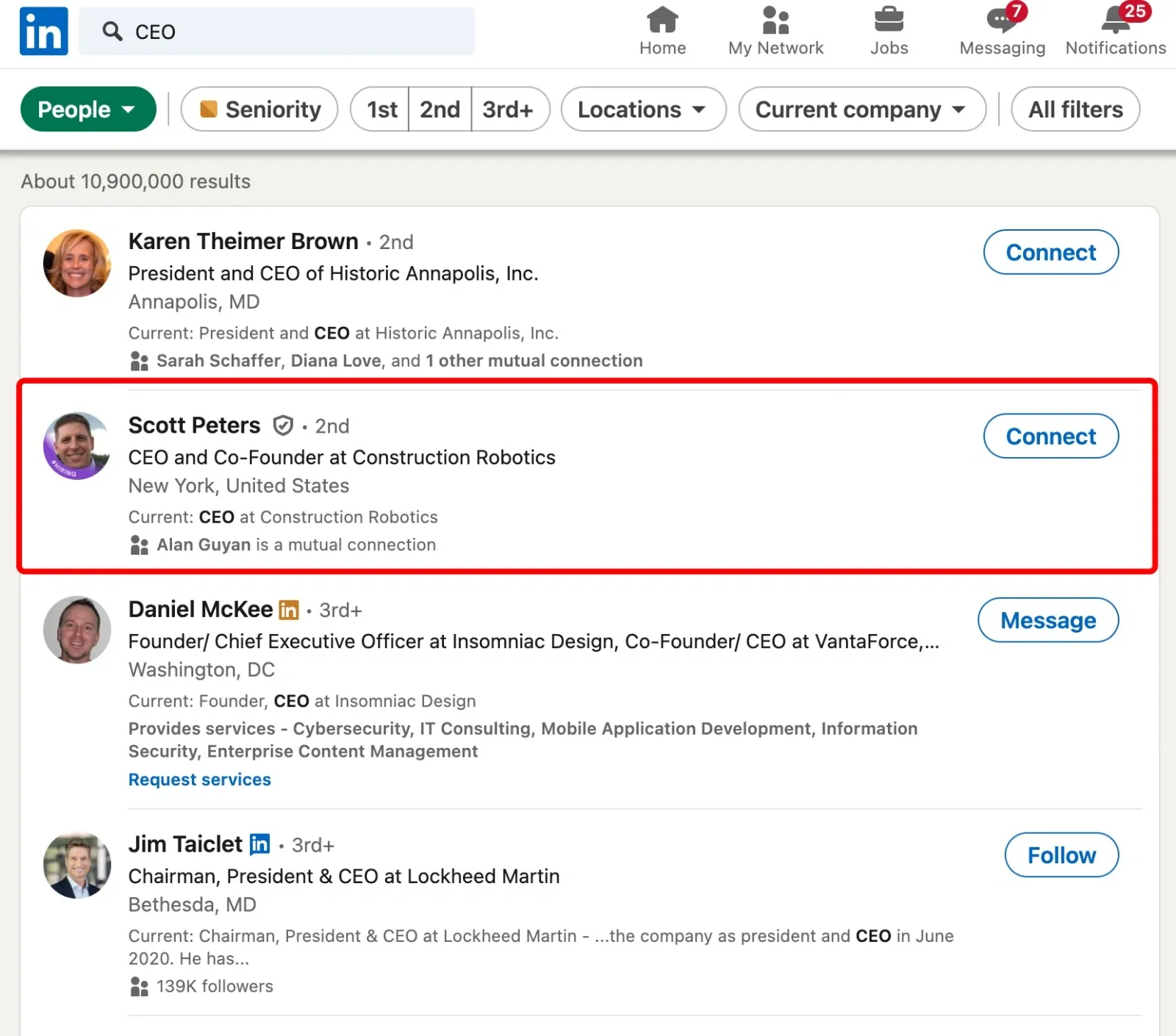Open Scott Peters' name link
This screenshot has width=1176, height=1036.
pyautogui.click(x=194, y=425)
